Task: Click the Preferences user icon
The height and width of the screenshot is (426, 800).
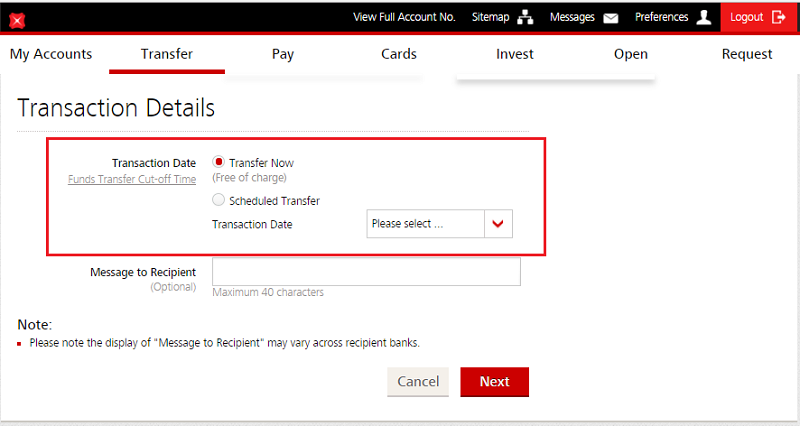Action: (704, 18)
